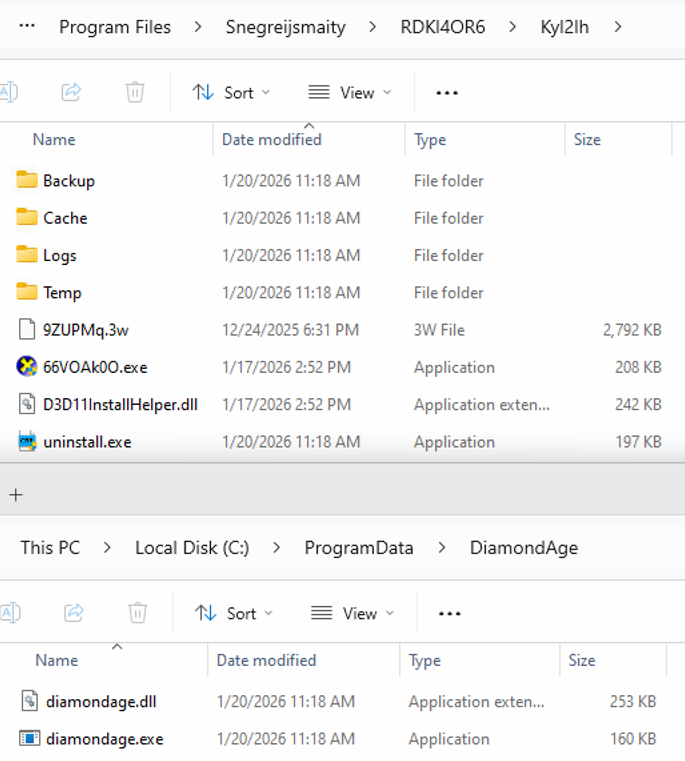The image size is (685, 761).
Task: Click the Temp folder name
Action: [62, 293]
